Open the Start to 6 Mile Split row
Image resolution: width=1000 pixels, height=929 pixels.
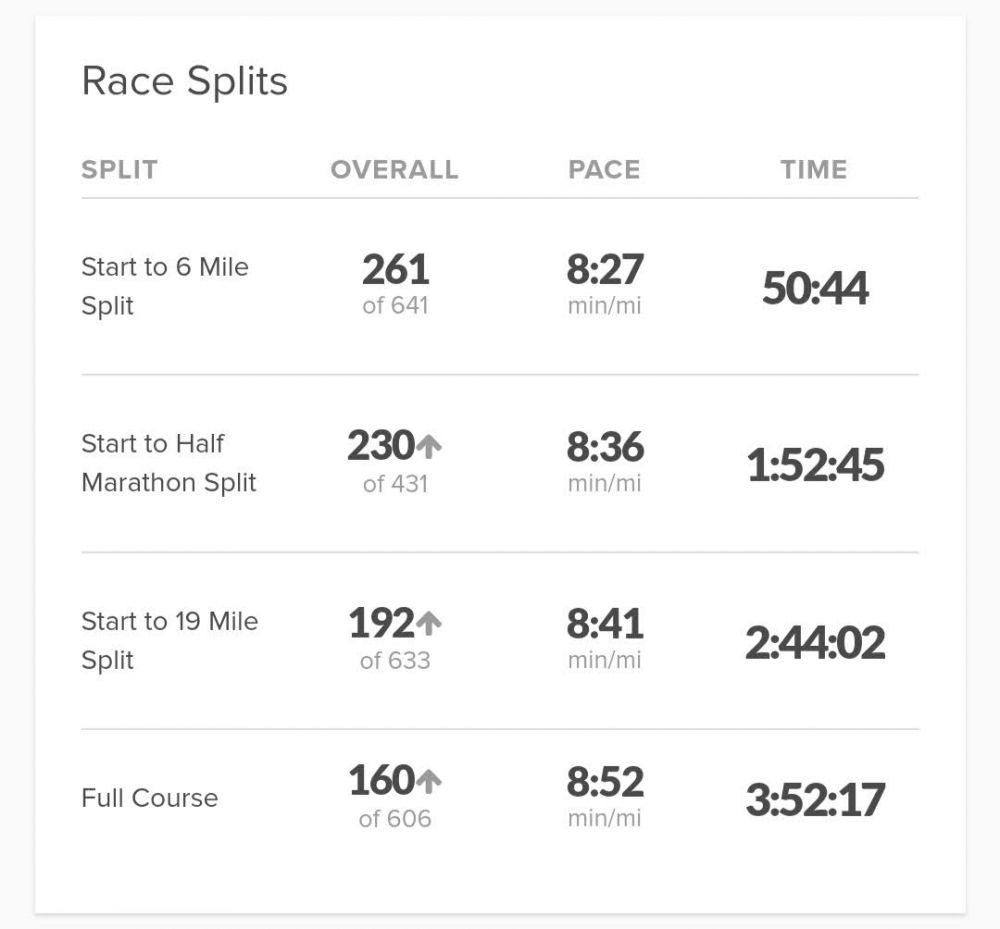point(165,286)
